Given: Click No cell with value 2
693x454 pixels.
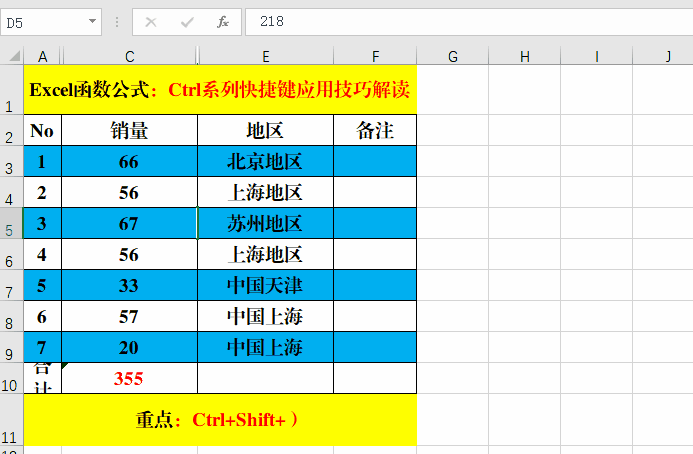Looking at the screenshot, I should (x=42, y=192).
